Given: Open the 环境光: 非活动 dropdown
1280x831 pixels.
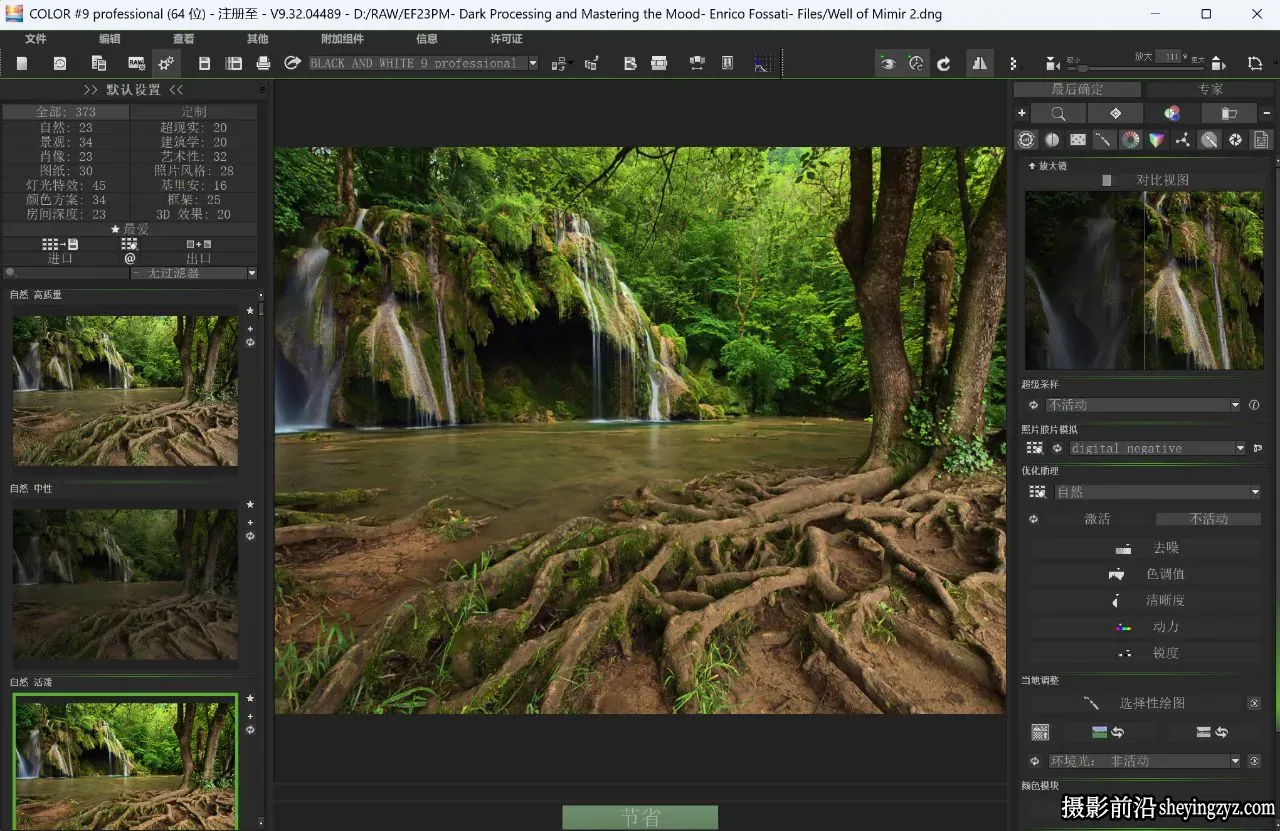Looking at the screenshot, I should pos(1144,761).
